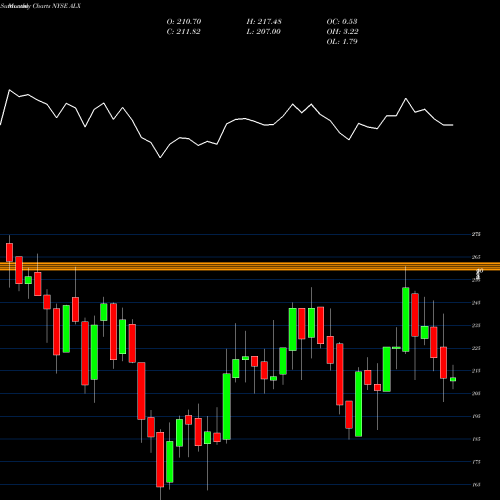Click the 'O: 210.70' open price value
This screenshot has height=500, width=500.
pyautogui.click(x=184, y=21)
